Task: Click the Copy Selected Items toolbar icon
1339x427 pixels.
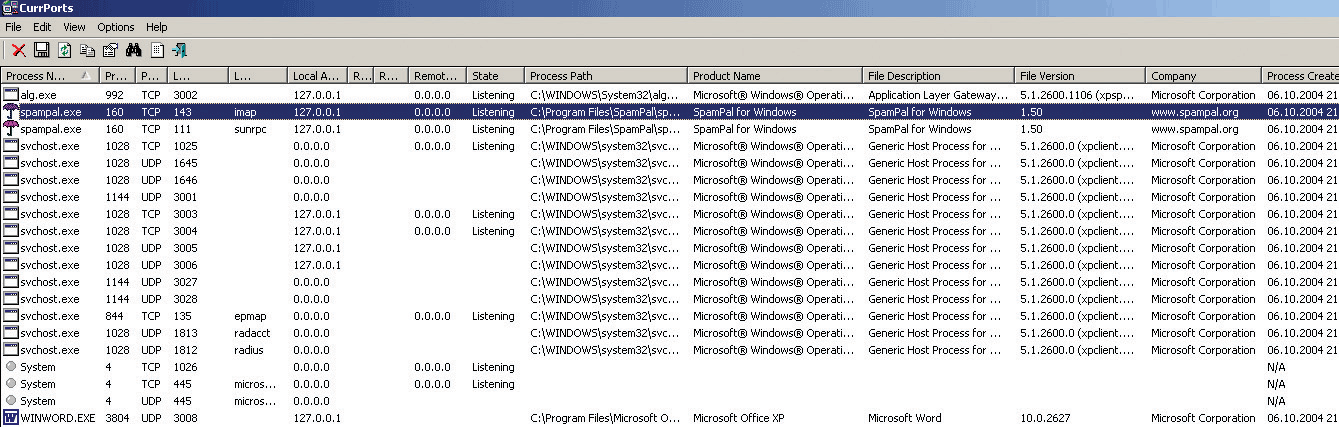Action: (88, 50)
